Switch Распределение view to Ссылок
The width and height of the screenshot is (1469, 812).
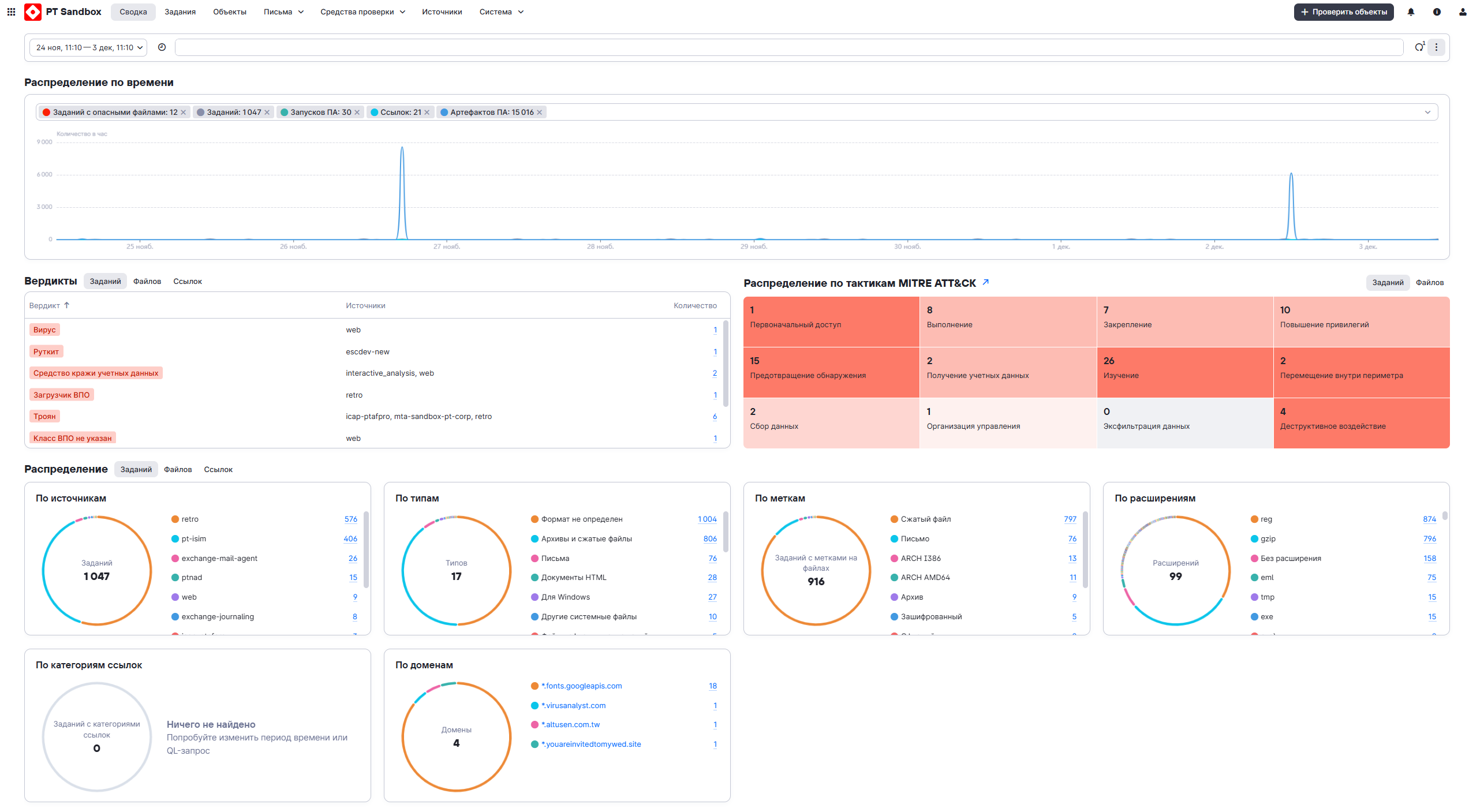[218, 470]
